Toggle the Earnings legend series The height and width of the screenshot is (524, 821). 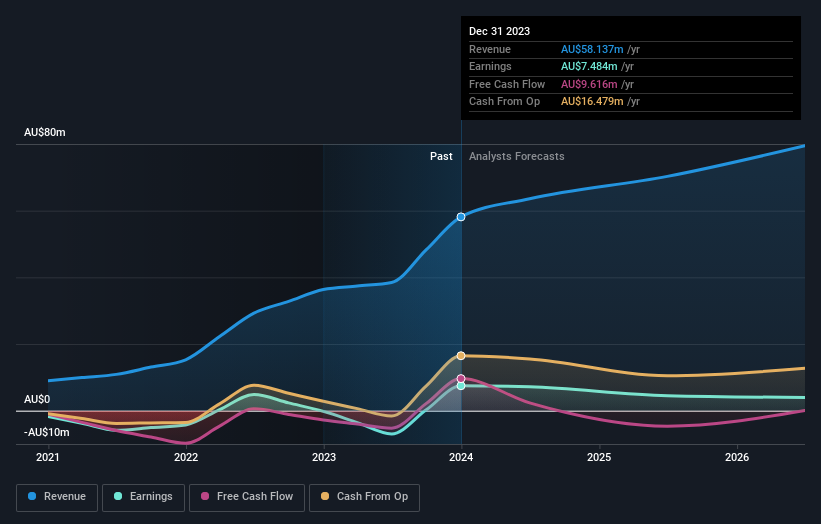[x=143, y=497]
